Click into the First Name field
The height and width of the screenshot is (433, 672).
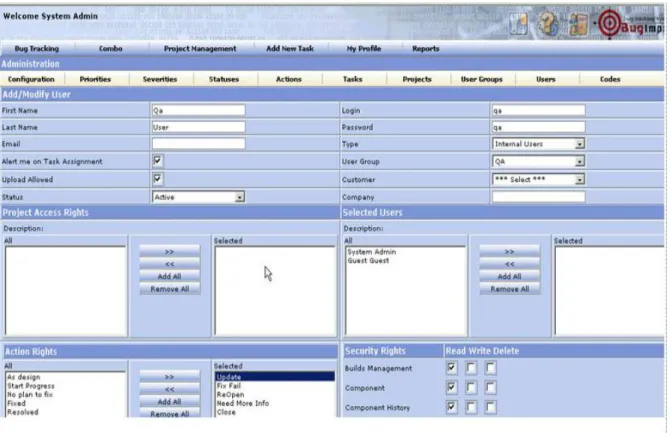(198, 111)
